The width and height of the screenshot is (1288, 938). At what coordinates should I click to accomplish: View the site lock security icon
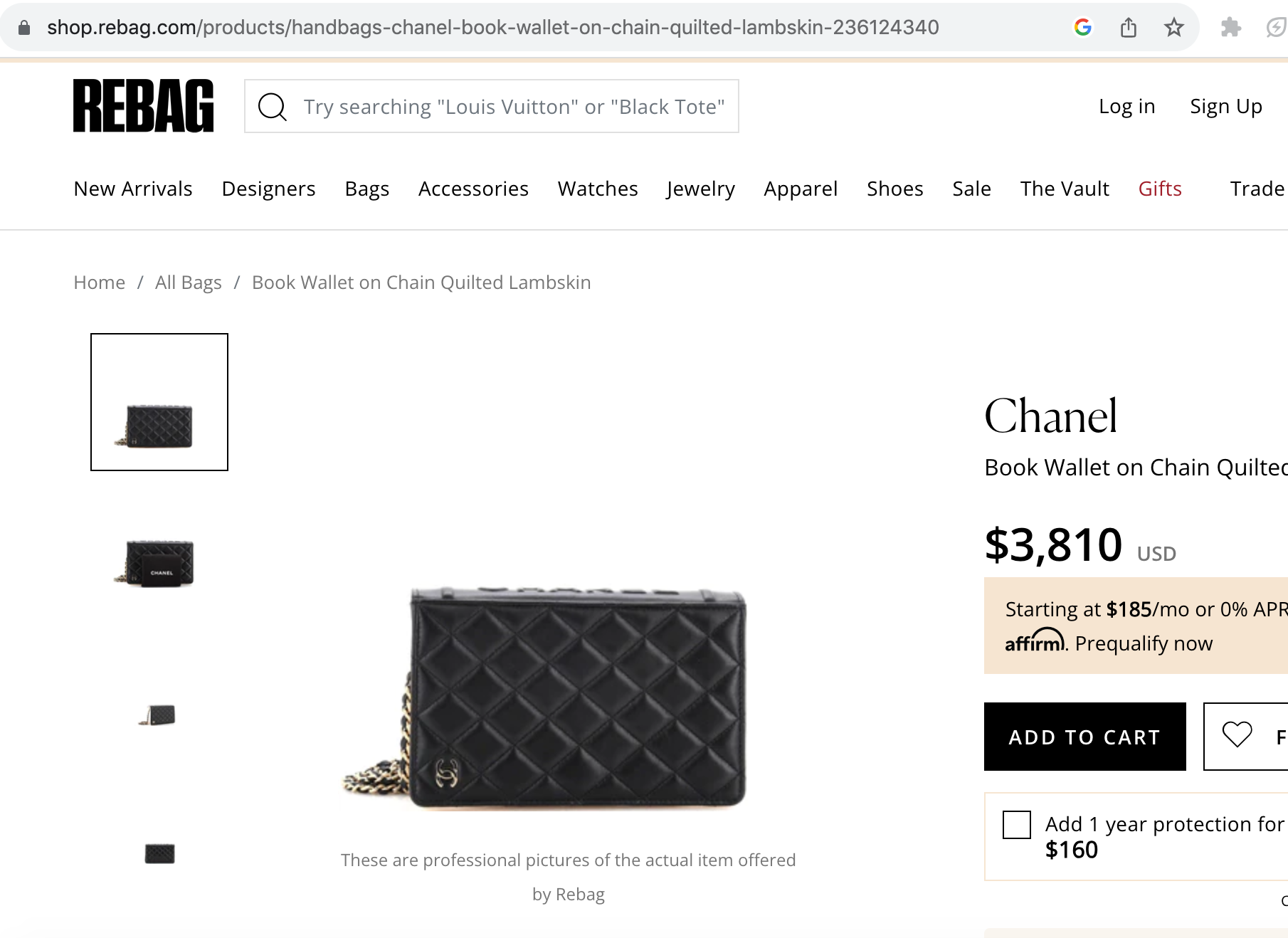point(24,28)
